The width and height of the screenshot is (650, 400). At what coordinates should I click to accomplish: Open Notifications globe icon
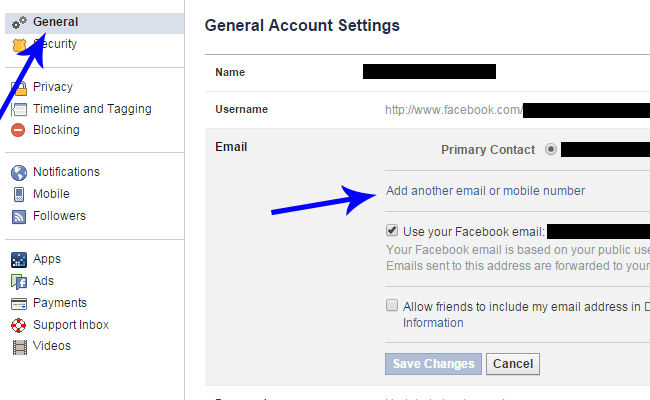19,172
